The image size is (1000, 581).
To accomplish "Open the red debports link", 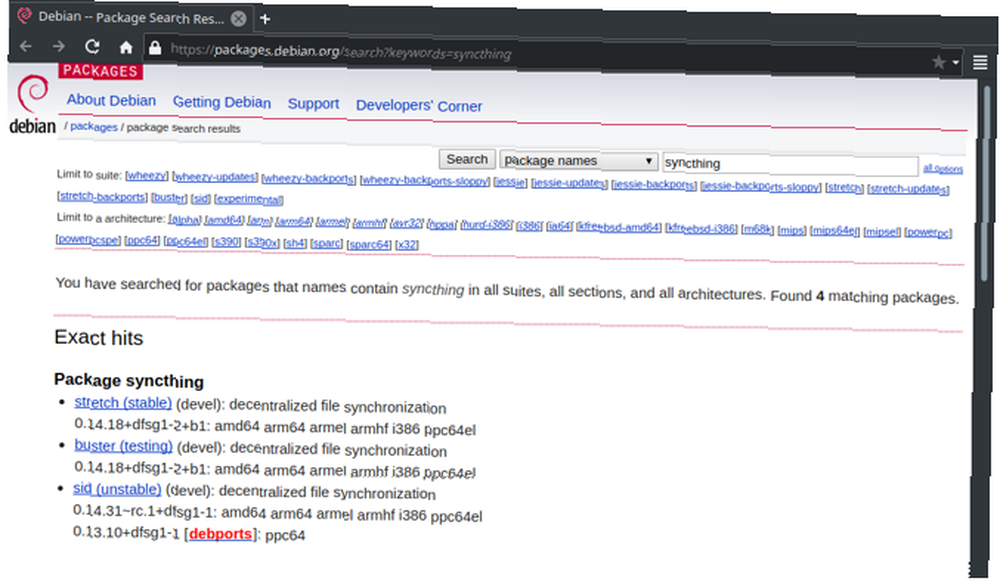I will coord(220,533).
